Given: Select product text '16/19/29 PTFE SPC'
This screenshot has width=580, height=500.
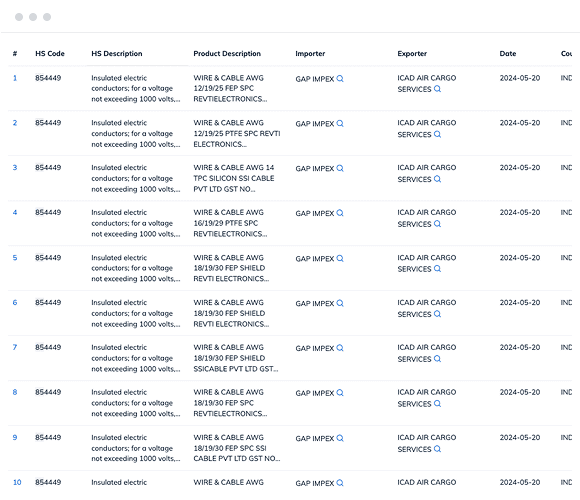Looking at the screenshot, I should pyautogui.click(x=226, y=223).
